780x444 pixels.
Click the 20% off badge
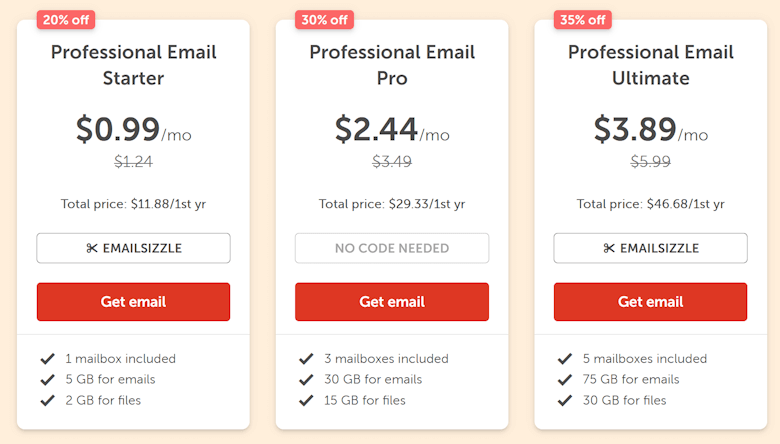click(x=66, y=19)
